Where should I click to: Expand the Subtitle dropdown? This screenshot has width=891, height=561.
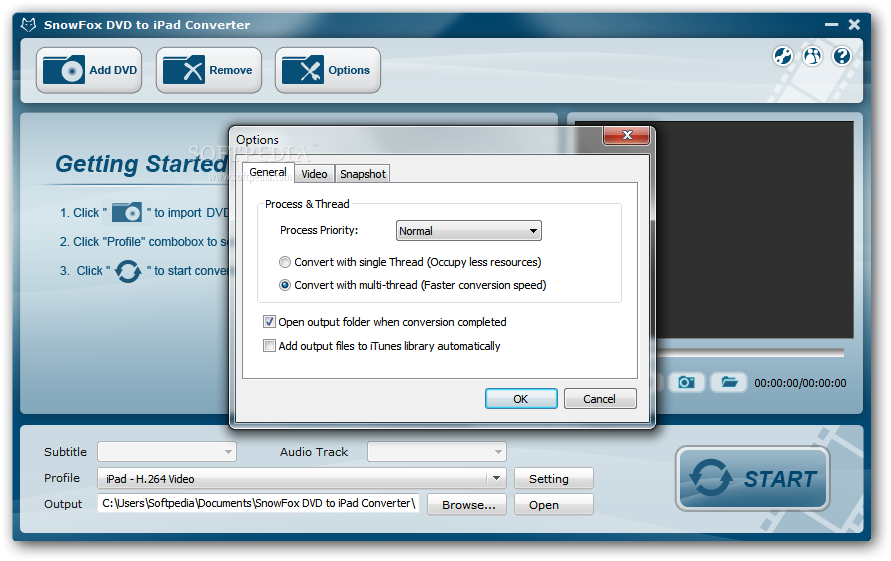(167, 452)
